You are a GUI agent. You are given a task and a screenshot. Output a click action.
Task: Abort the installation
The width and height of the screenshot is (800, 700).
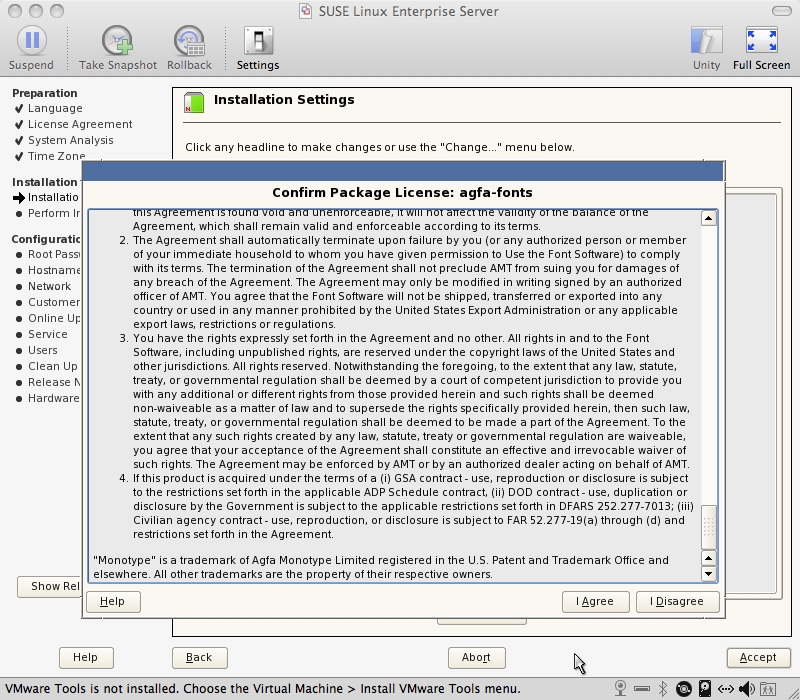pyautogui.click(x=477, y=658)
